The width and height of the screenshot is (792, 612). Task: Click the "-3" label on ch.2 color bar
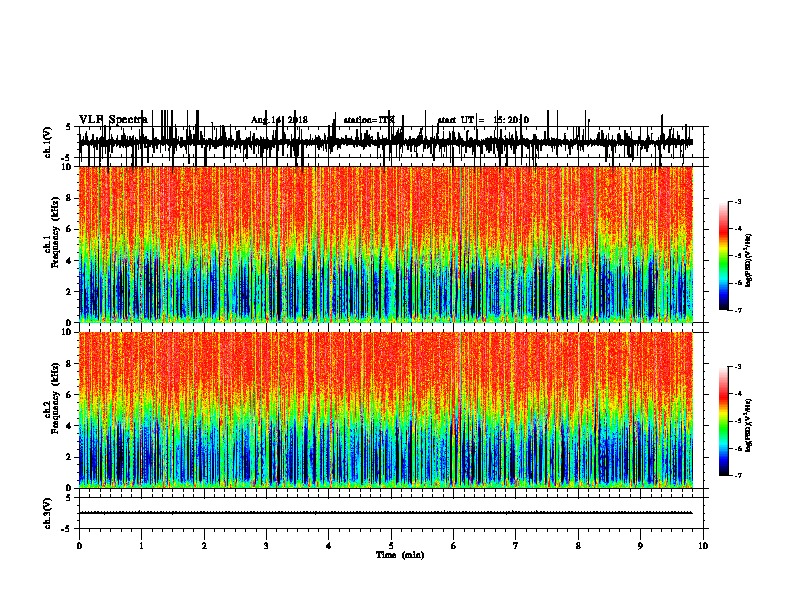pos(737,367)
